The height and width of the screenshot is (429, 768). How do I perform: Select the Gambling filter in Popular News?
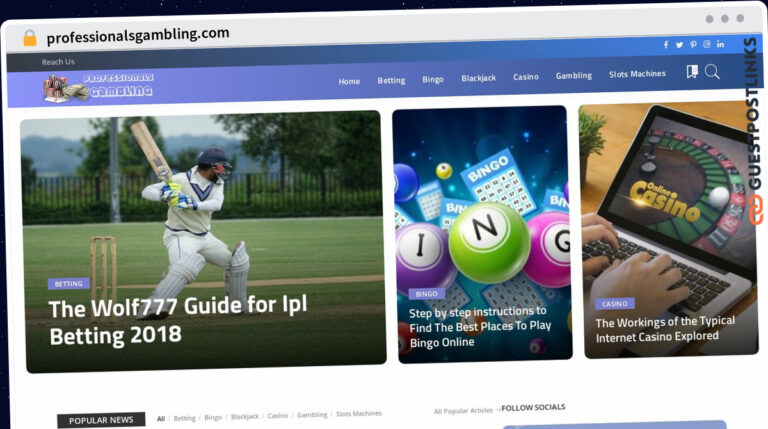312,415
